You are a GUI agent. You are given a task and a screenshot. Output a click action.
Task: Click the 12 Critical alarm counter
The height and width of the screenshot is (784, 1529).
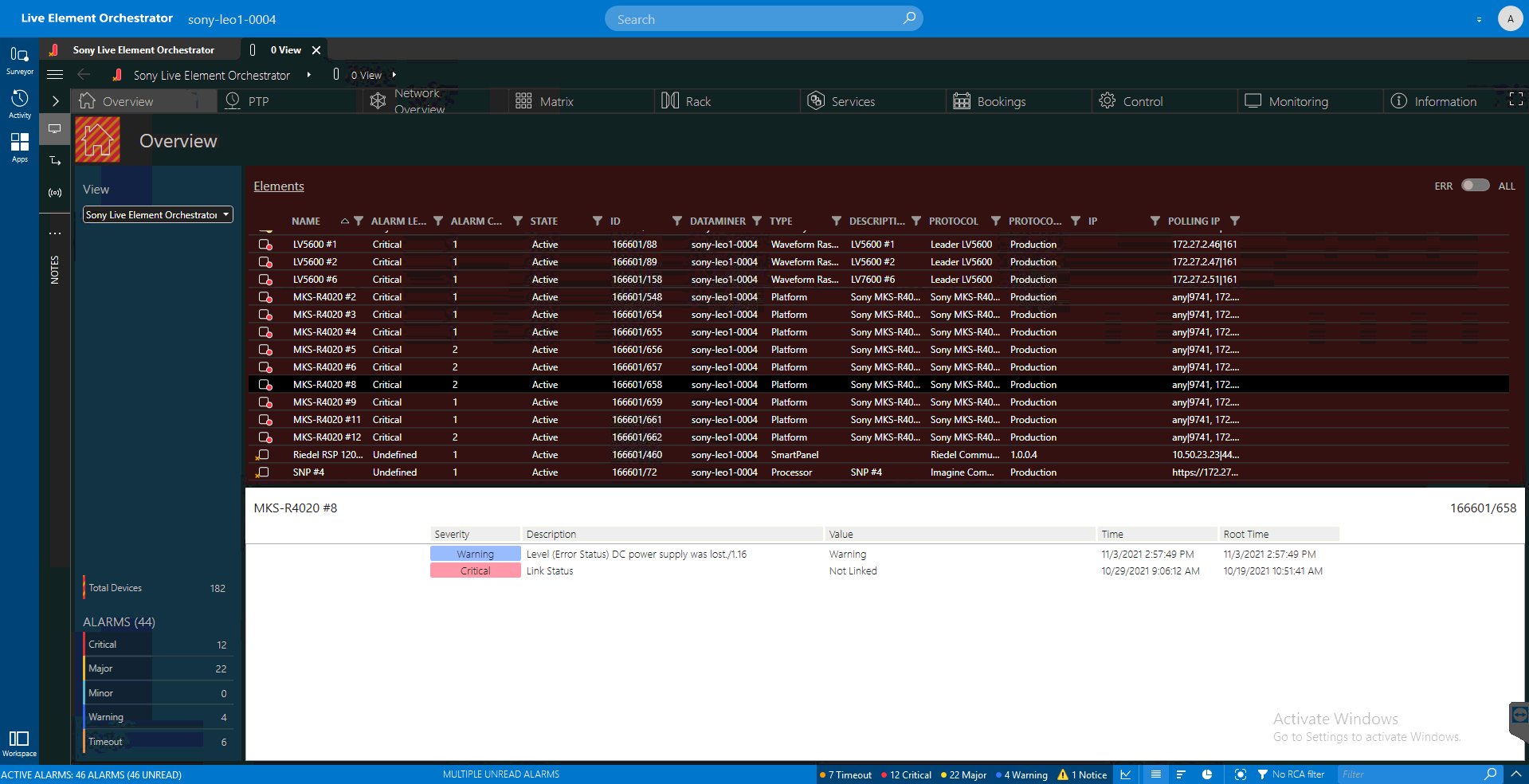click(906, 774)
